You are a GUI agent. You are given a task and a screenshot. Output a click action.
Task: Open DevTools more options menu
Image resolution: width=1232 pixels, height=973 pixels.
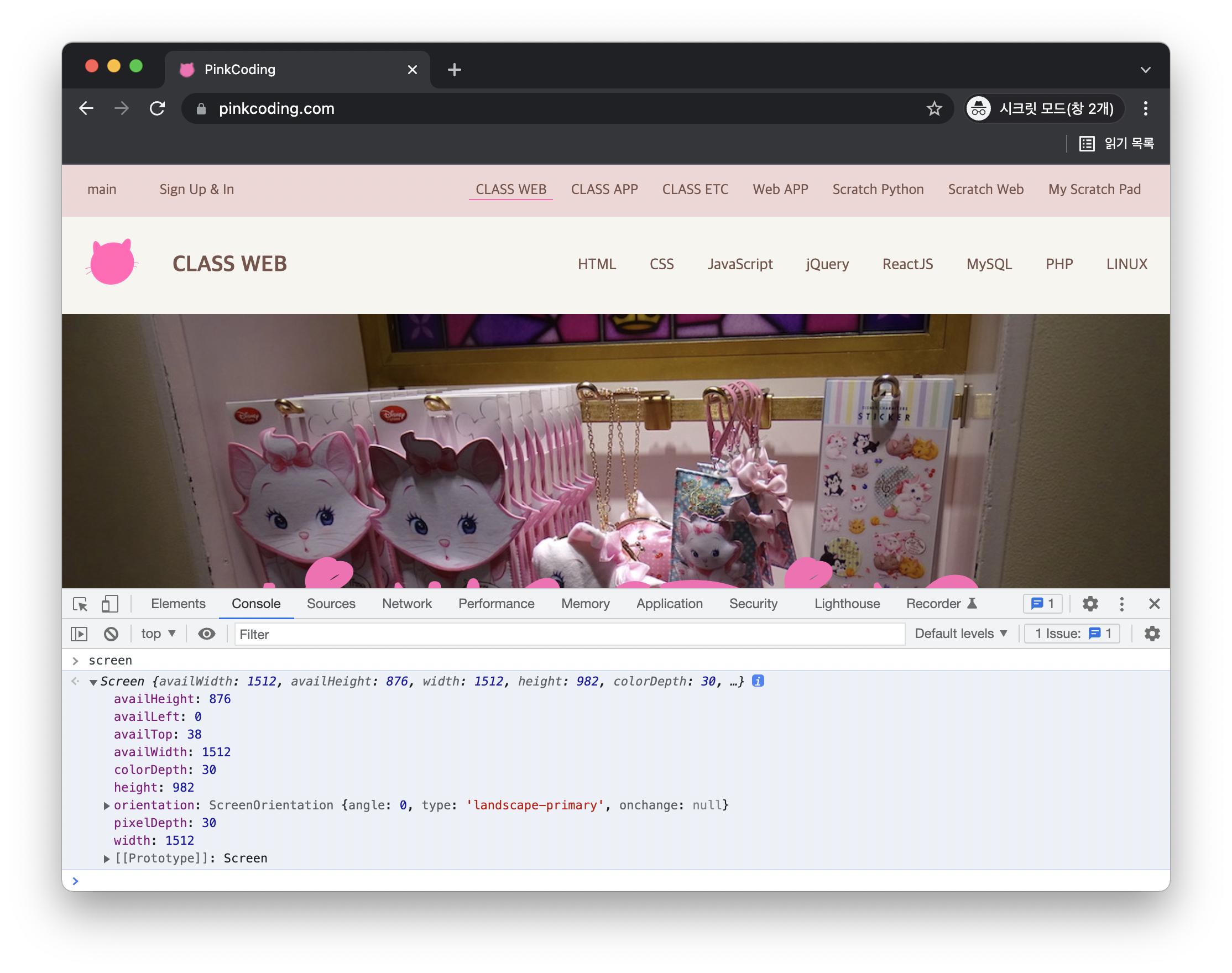(1121, 604)
